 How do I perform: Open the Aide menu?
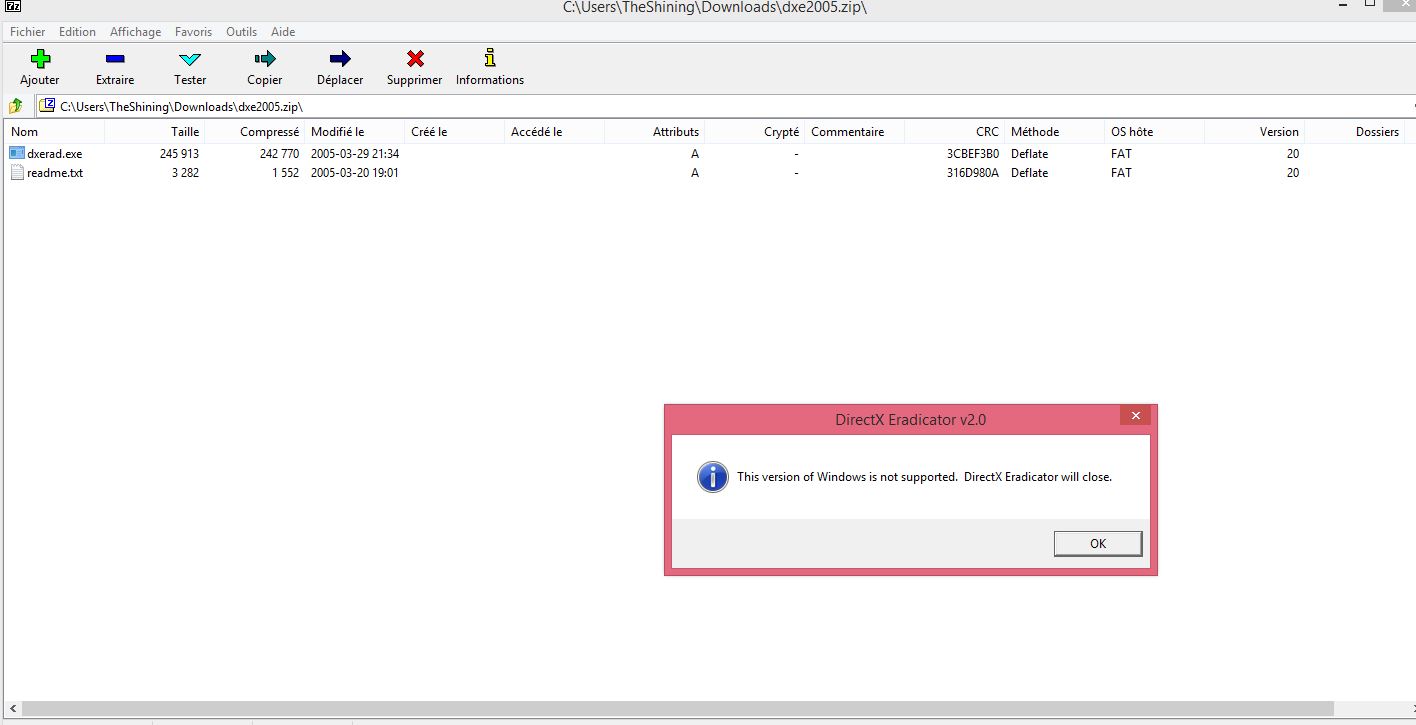pyautogui.click(x=283, y=32)
